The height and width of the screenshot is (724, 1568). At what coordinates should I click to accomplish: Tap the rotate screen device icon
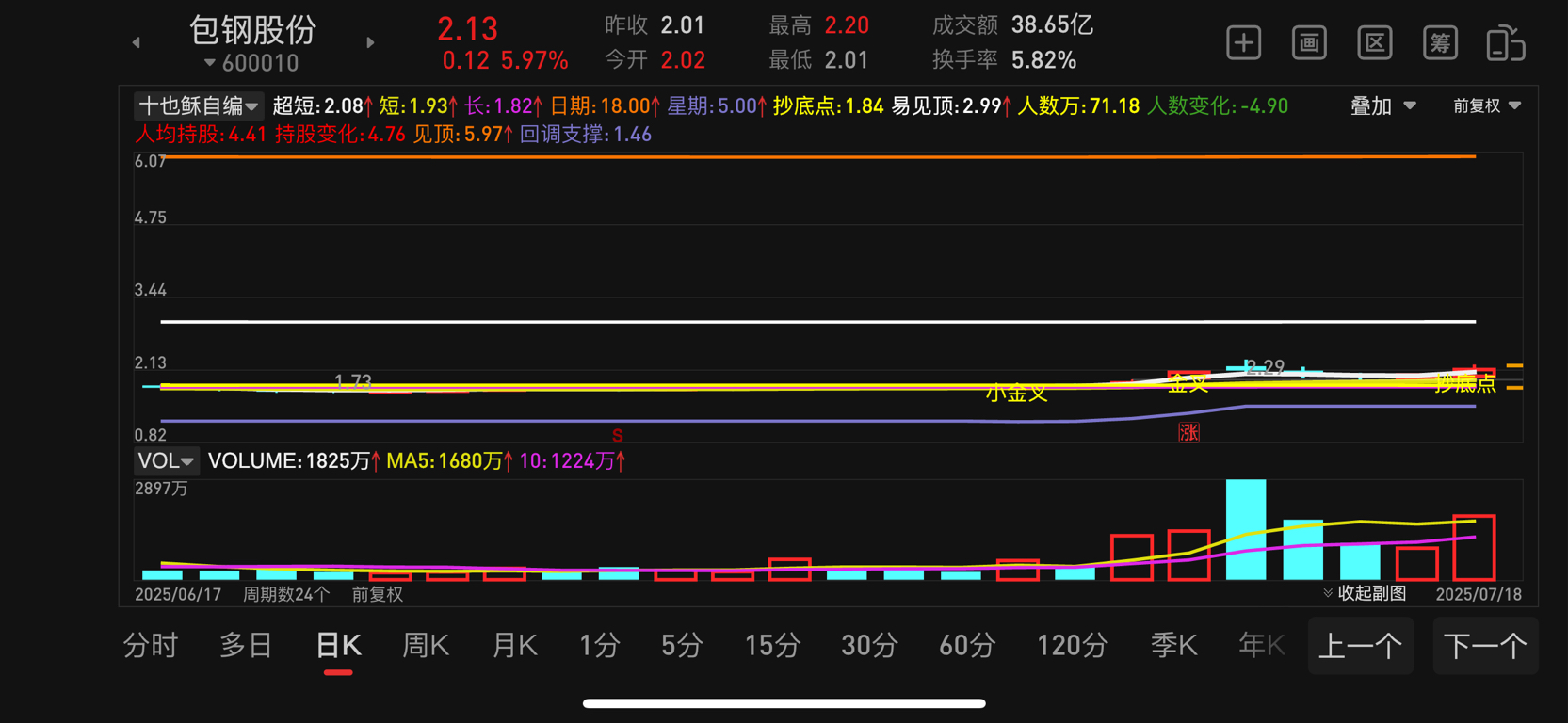1506,43
